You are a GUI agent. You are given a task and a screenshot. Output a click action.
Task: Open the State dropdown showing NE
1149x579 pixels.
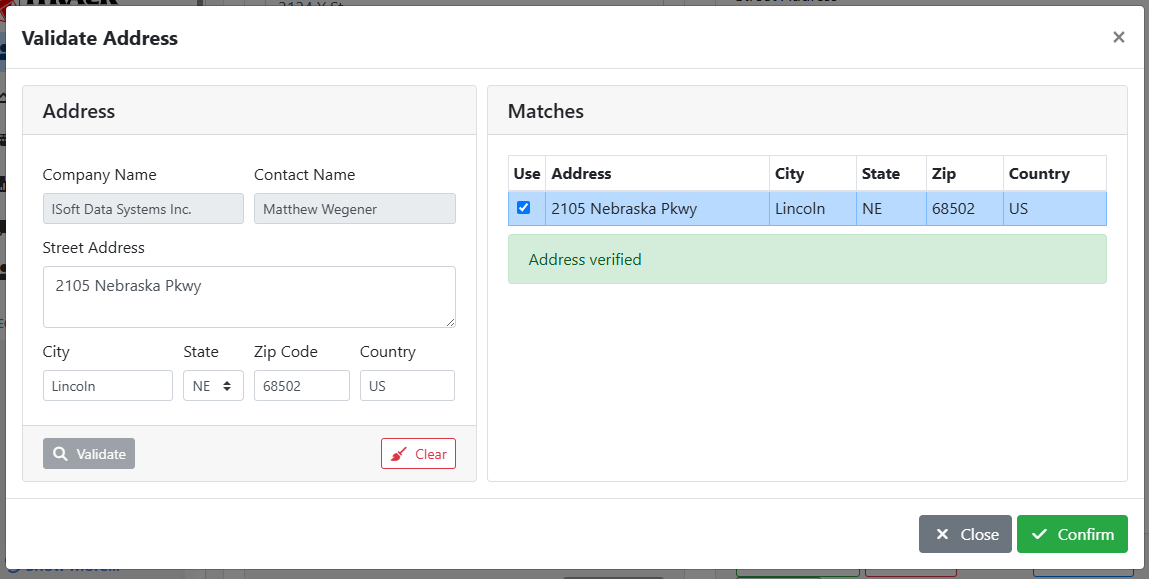213,386
